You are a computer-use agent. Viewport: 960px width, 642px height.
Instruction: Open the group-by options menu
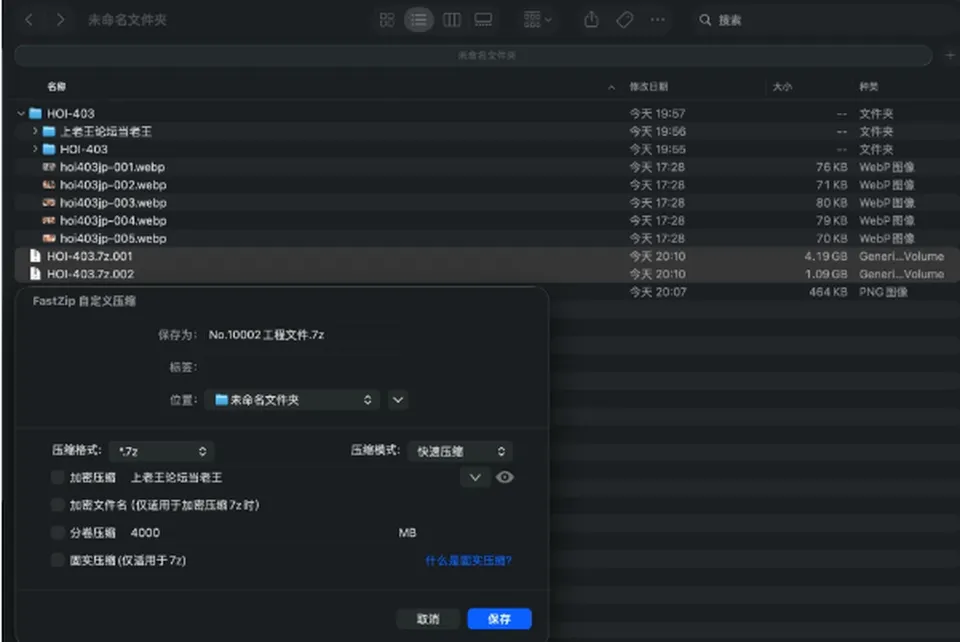538,20
